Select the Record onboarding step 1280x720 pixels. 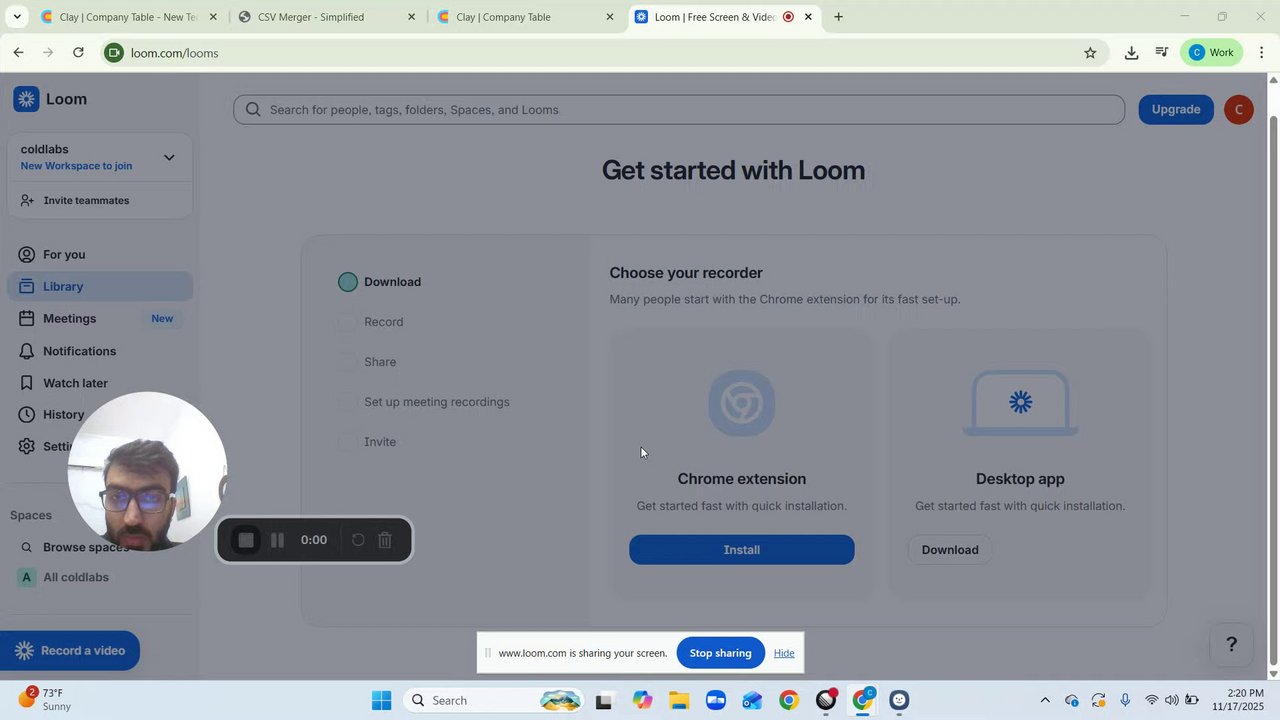[x=371, y=322]
